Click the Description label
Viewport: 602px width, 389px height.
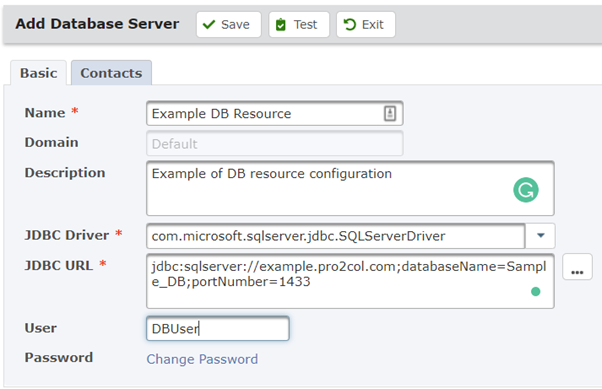pos(65,173)
